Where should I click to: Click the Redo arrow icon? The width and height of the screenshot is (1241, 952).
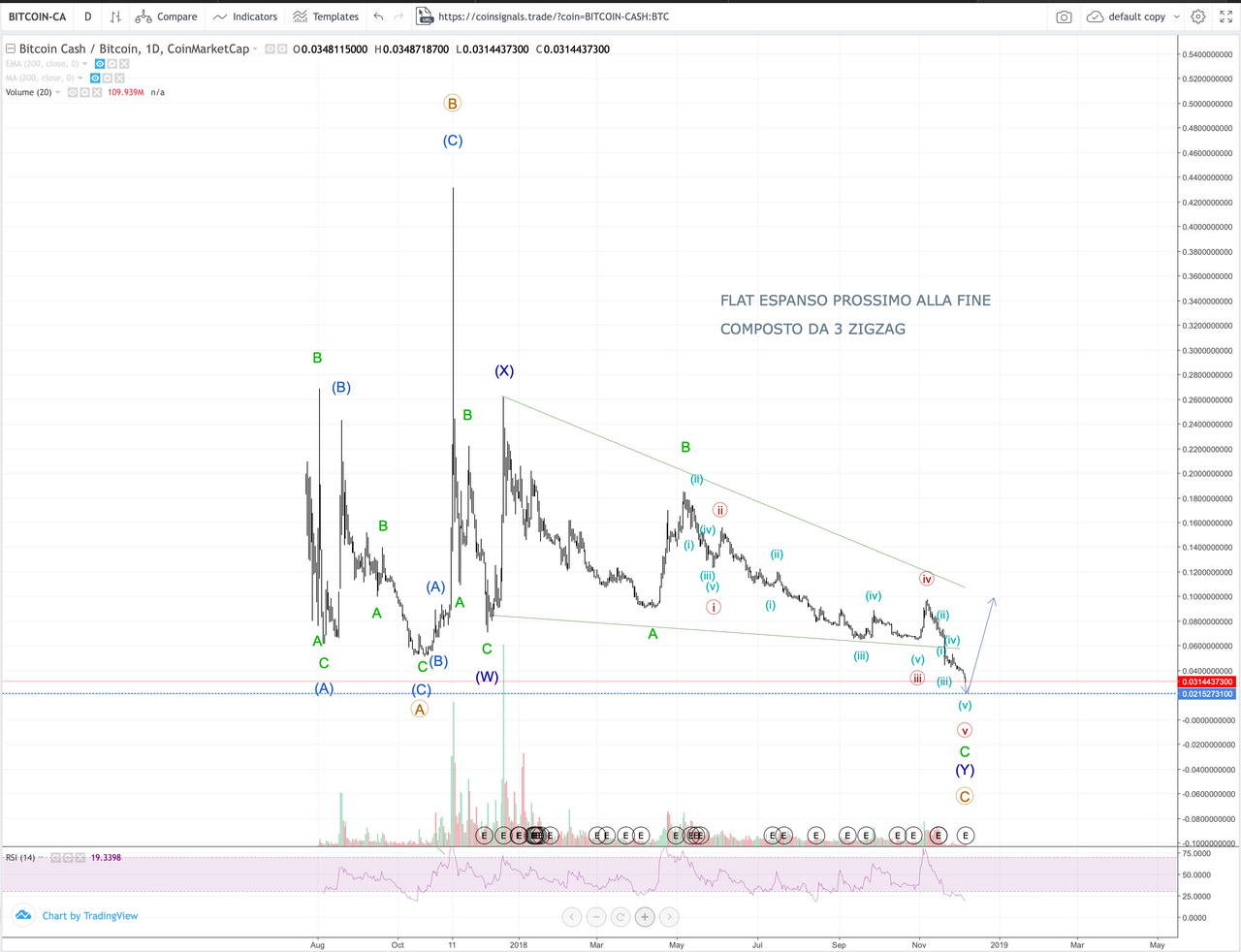pyautogui.click(x=398, y=16)
